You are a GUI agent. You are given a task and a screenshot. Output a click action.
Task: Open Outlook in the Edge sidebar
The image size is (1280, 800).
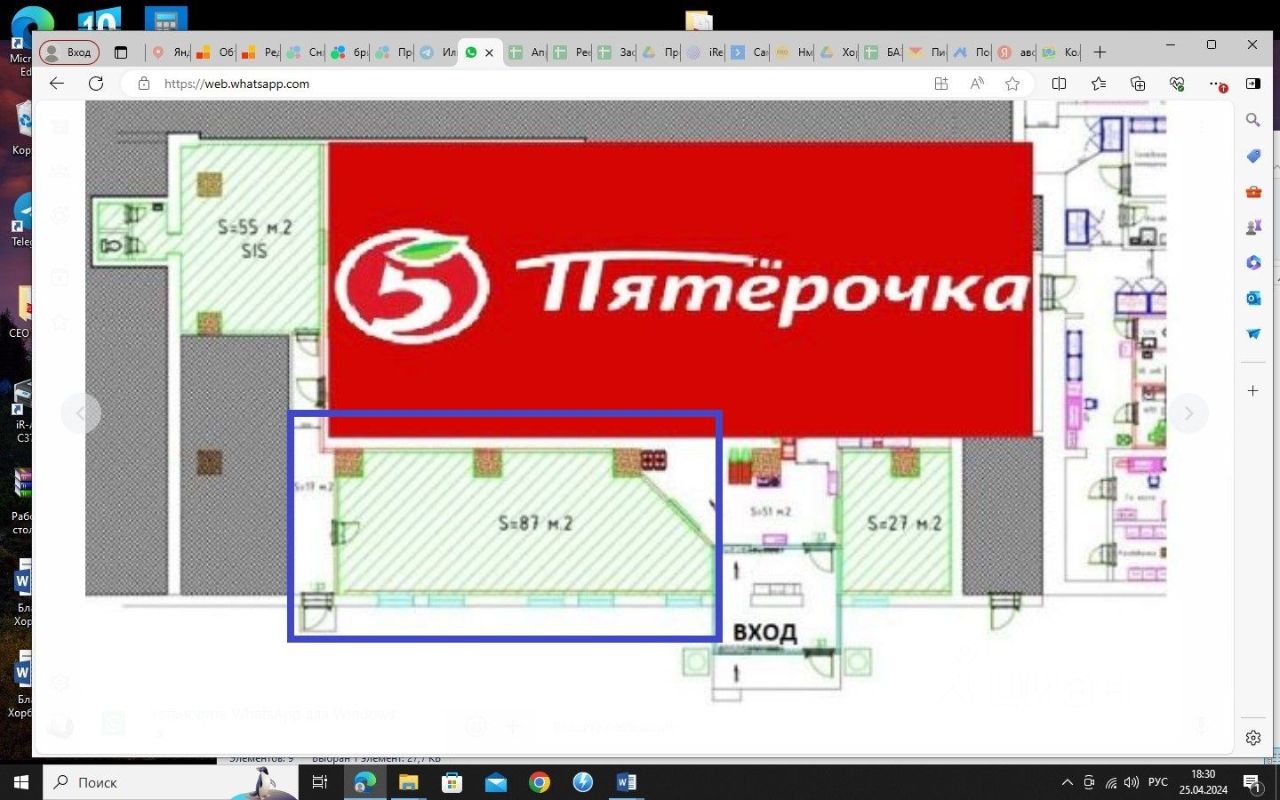point(1253,298)
